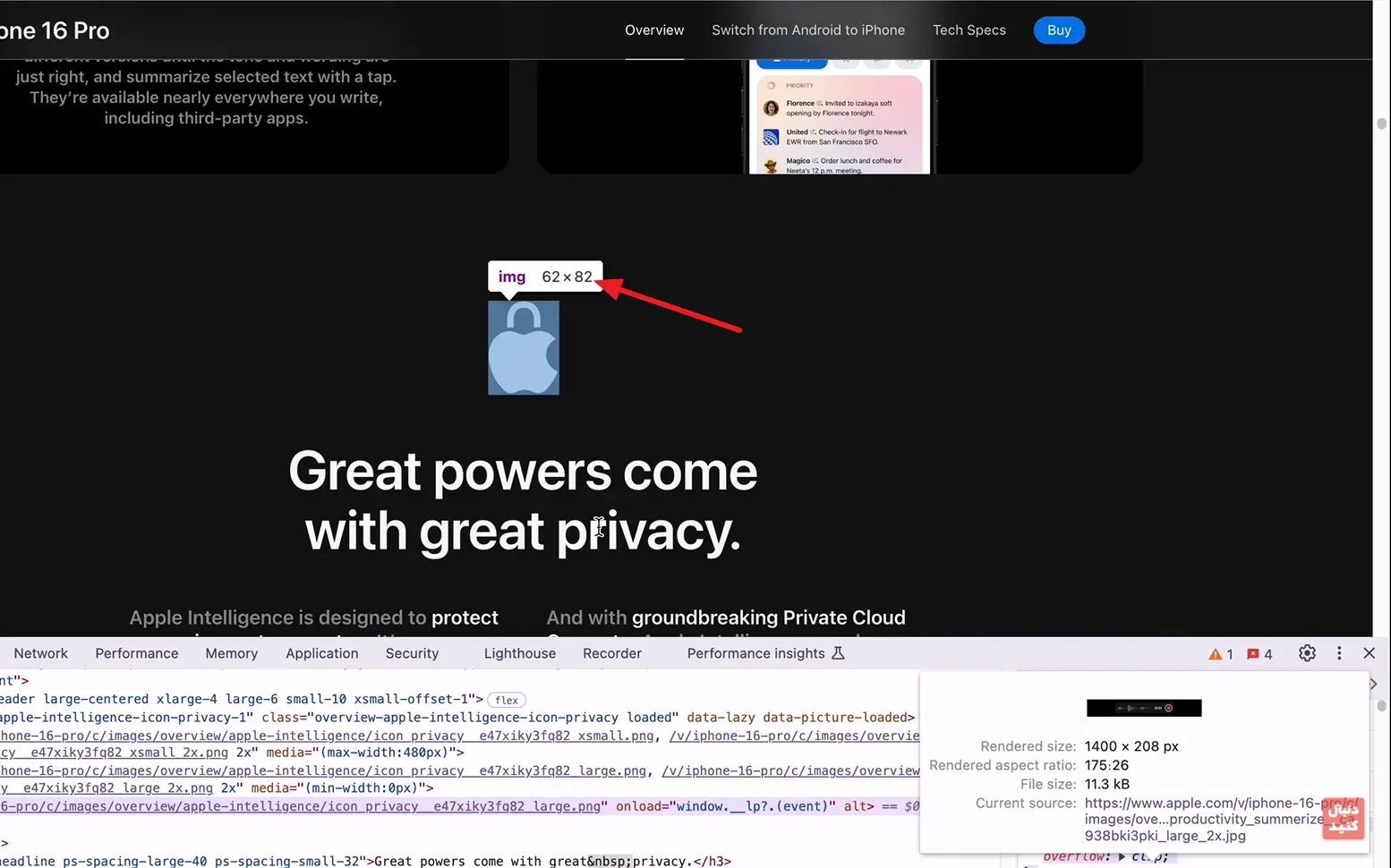Toggle the flex badge in Elements tree
1391x868 pixels.
[507, 700]
